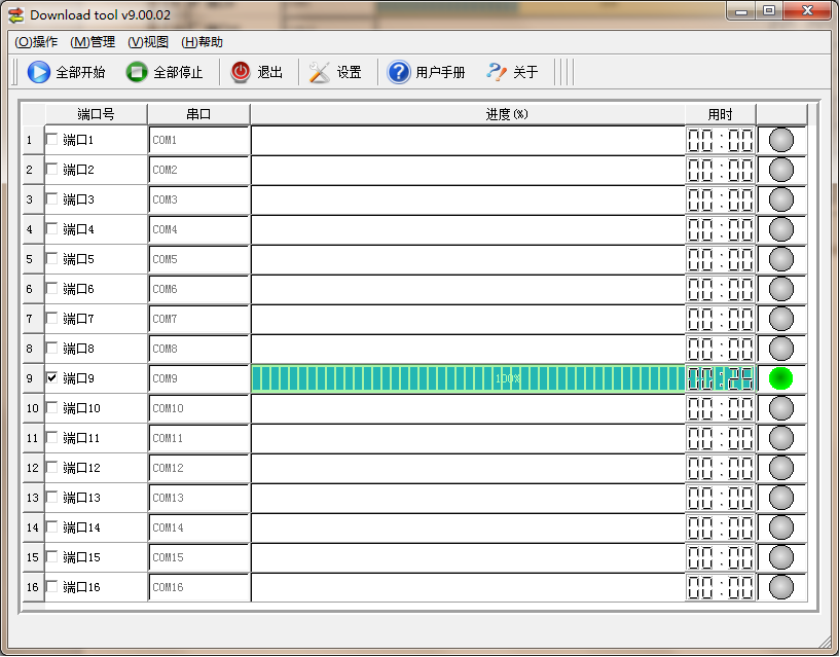
Task: Click the 端口号 column header
Action: [96, 114]
